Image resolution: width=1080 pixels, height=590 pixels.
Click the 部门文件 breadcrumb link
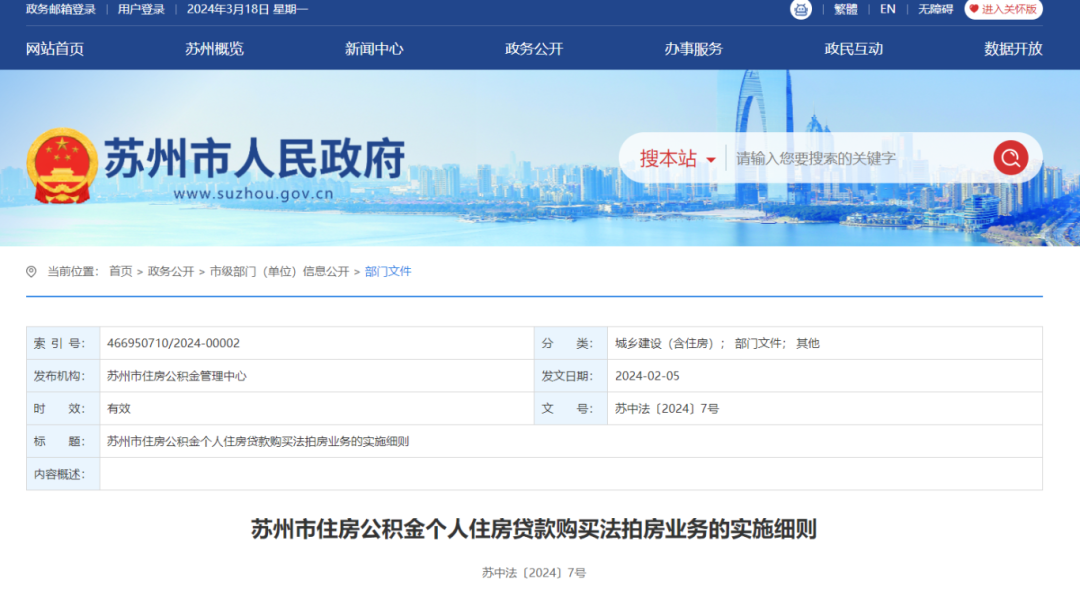pyautogui.click(x=388, y=272)
